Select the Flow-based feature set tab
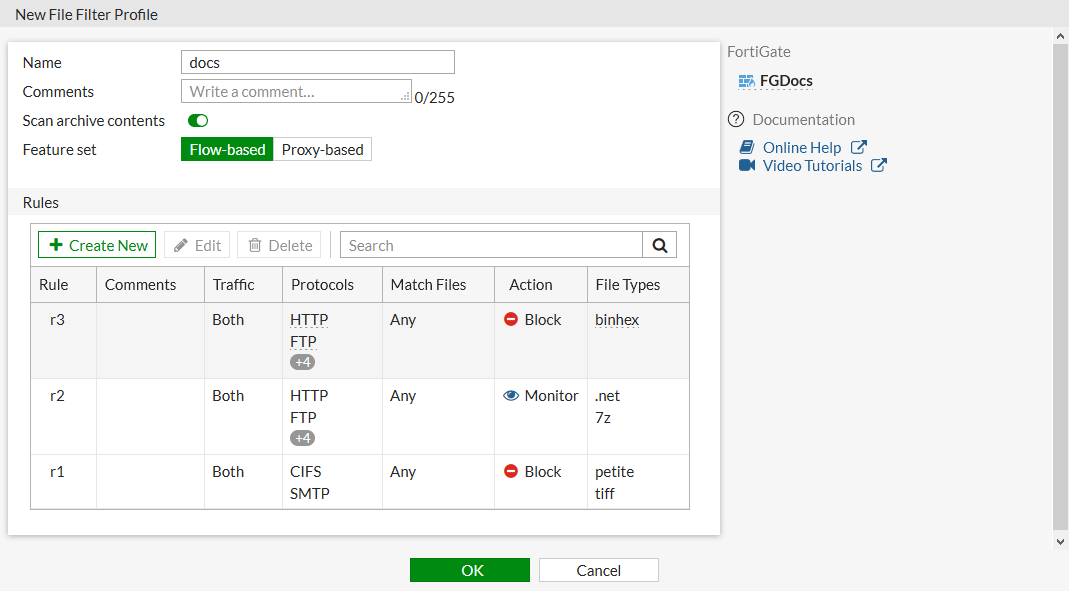 click(x=227, y=148)
